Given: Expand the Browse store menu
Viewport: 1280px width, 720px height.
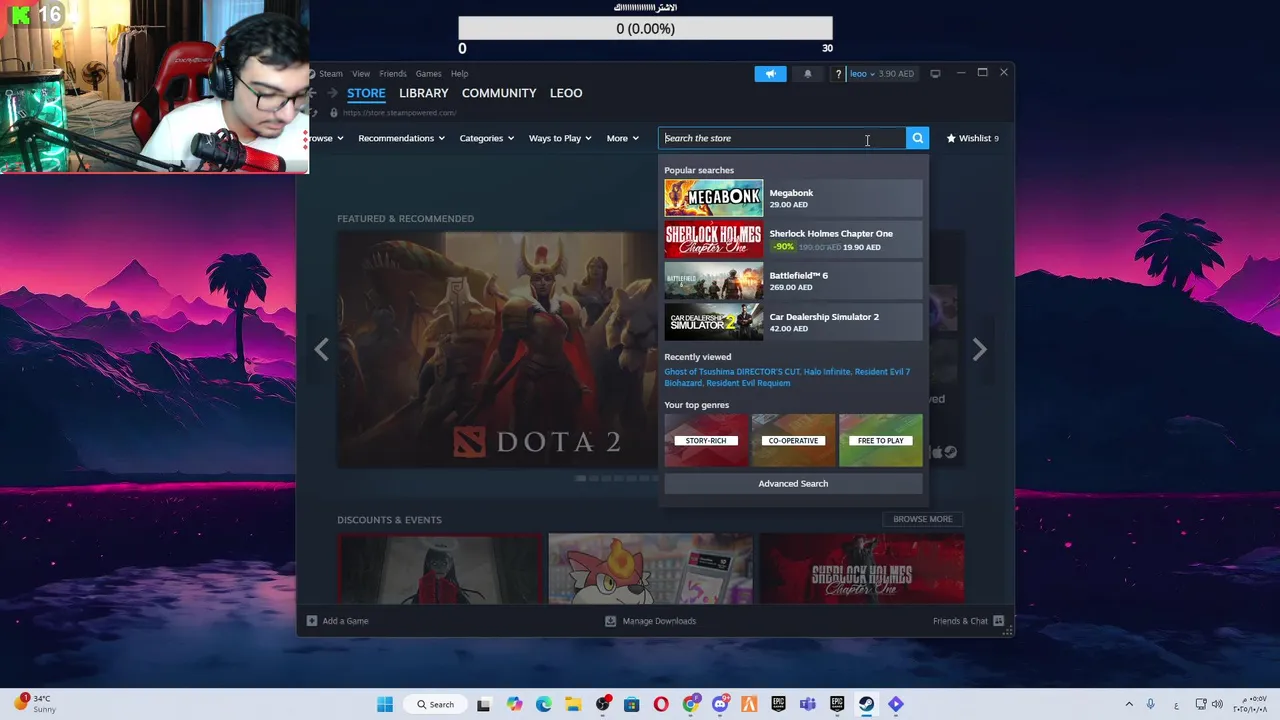Looking at the screenshot, I should (326, 138).
